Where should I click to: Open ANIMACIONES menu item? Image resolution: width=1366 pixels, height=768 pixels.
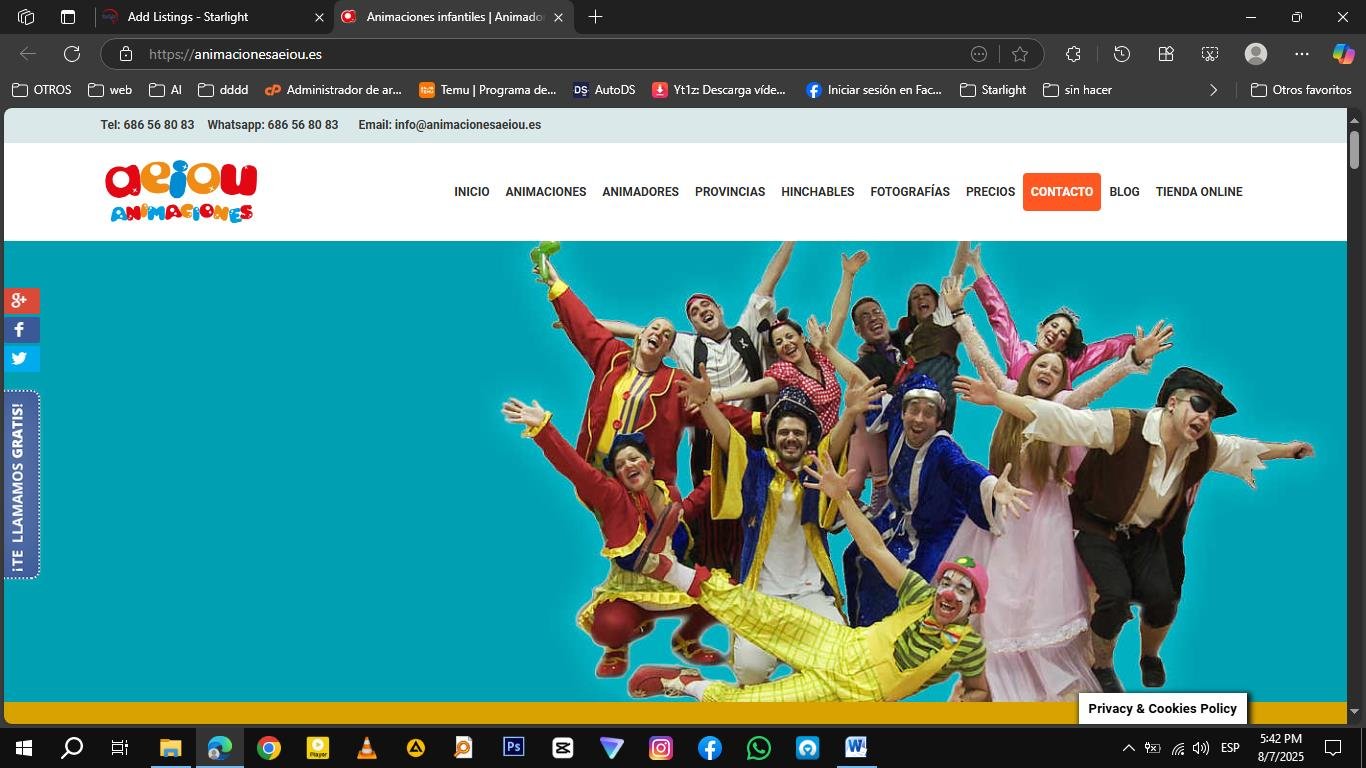(x=546, y=192)
